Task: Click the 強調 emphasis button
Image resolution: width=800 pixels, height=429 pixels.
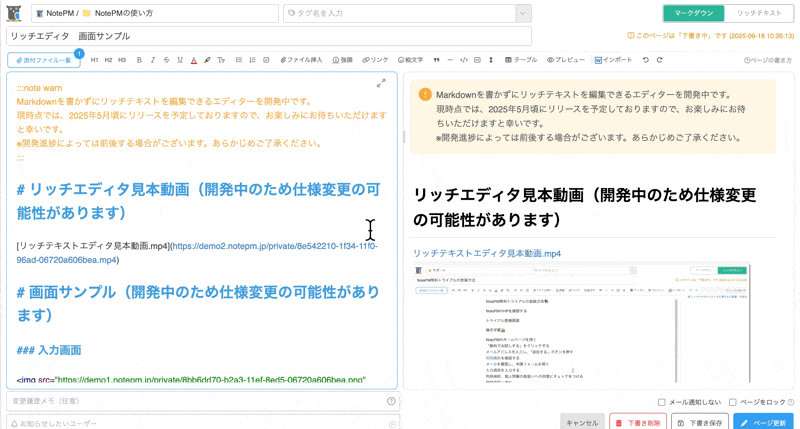Action: (x=342, y=60)
